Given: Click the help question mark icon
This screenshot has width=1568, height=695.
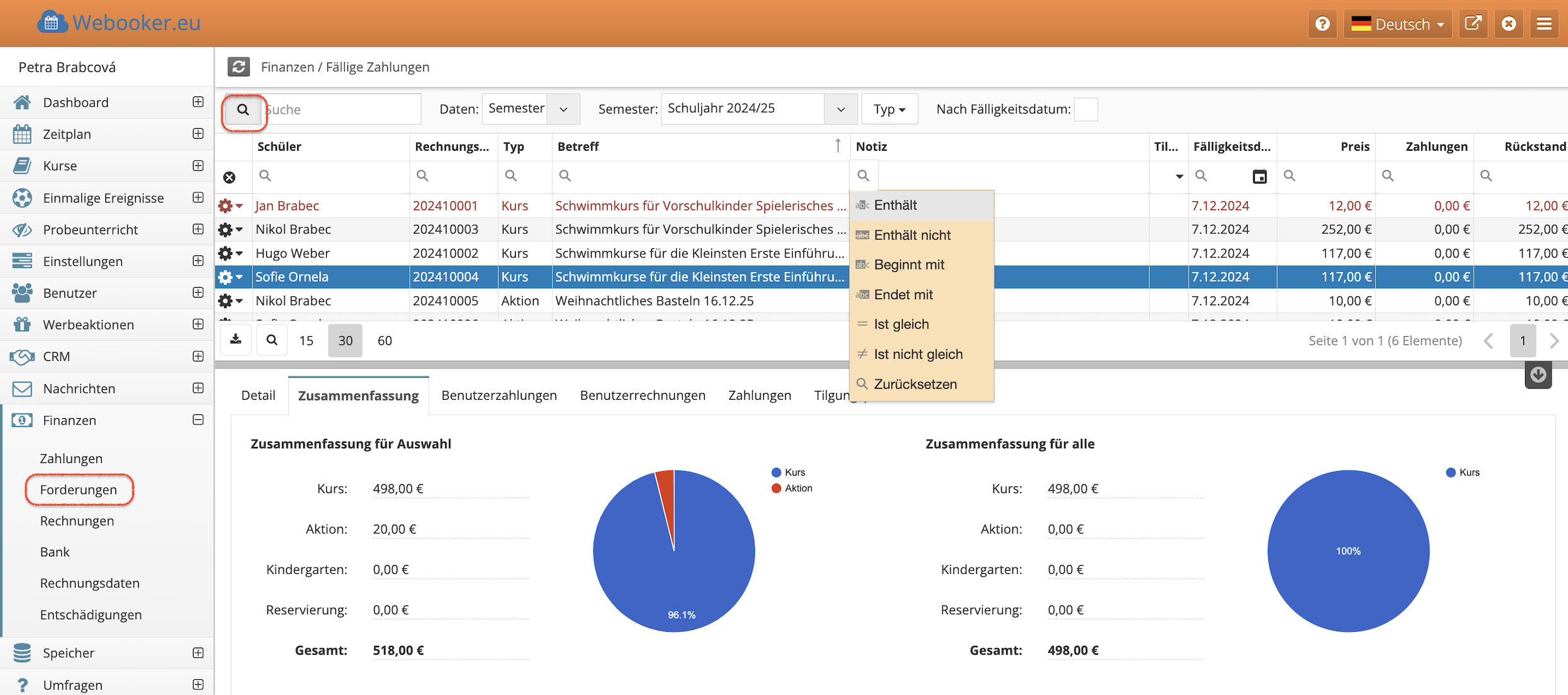Looking at the screenshot, I should point(1322,24).
